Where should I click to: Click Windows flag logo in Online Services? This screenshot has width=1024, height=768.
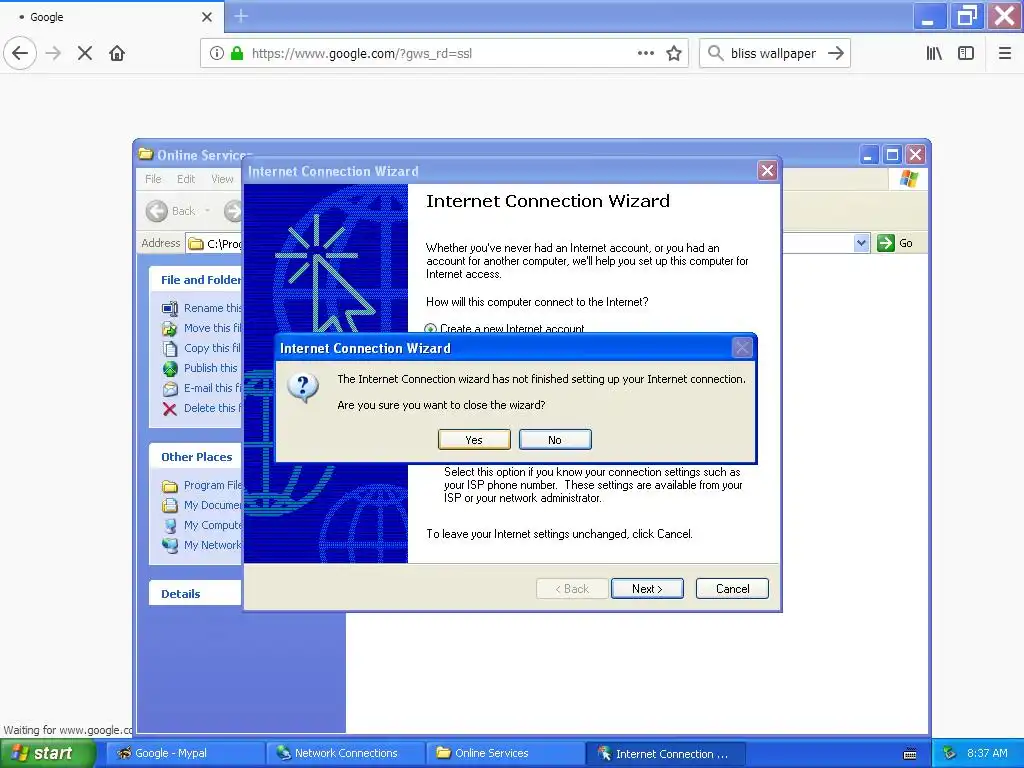point(909,179)
